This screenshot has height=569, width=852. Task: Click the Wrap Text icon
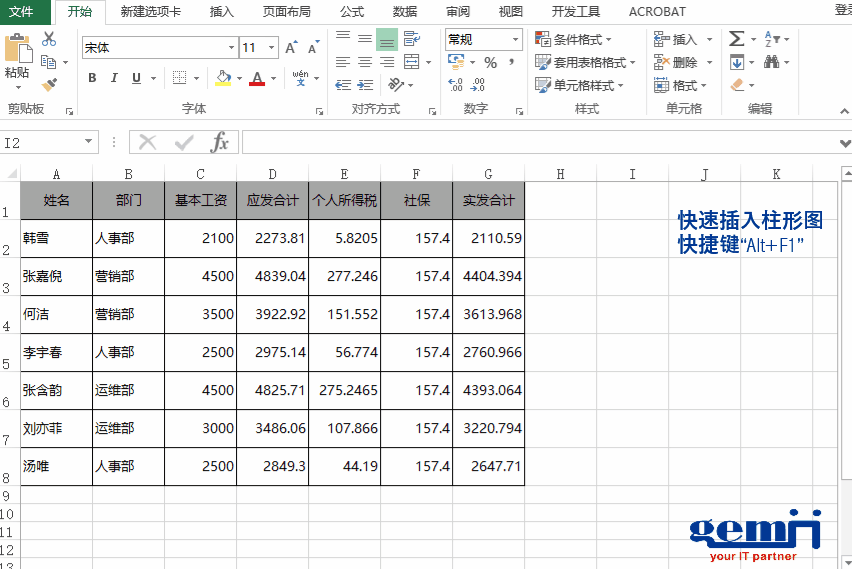pos(411,39)
